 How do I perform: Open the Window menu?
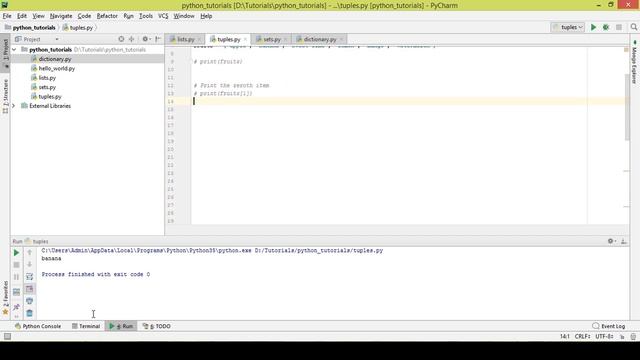tap(184, 16)
